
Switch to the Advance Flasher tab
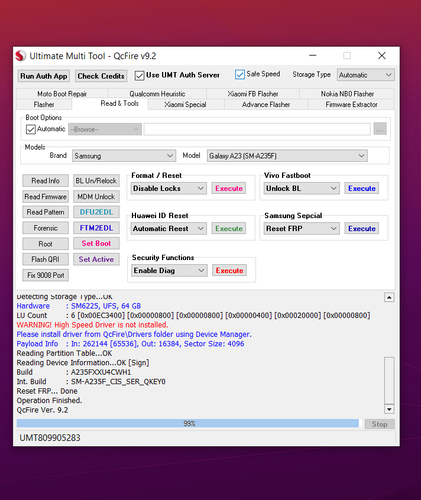266,104
